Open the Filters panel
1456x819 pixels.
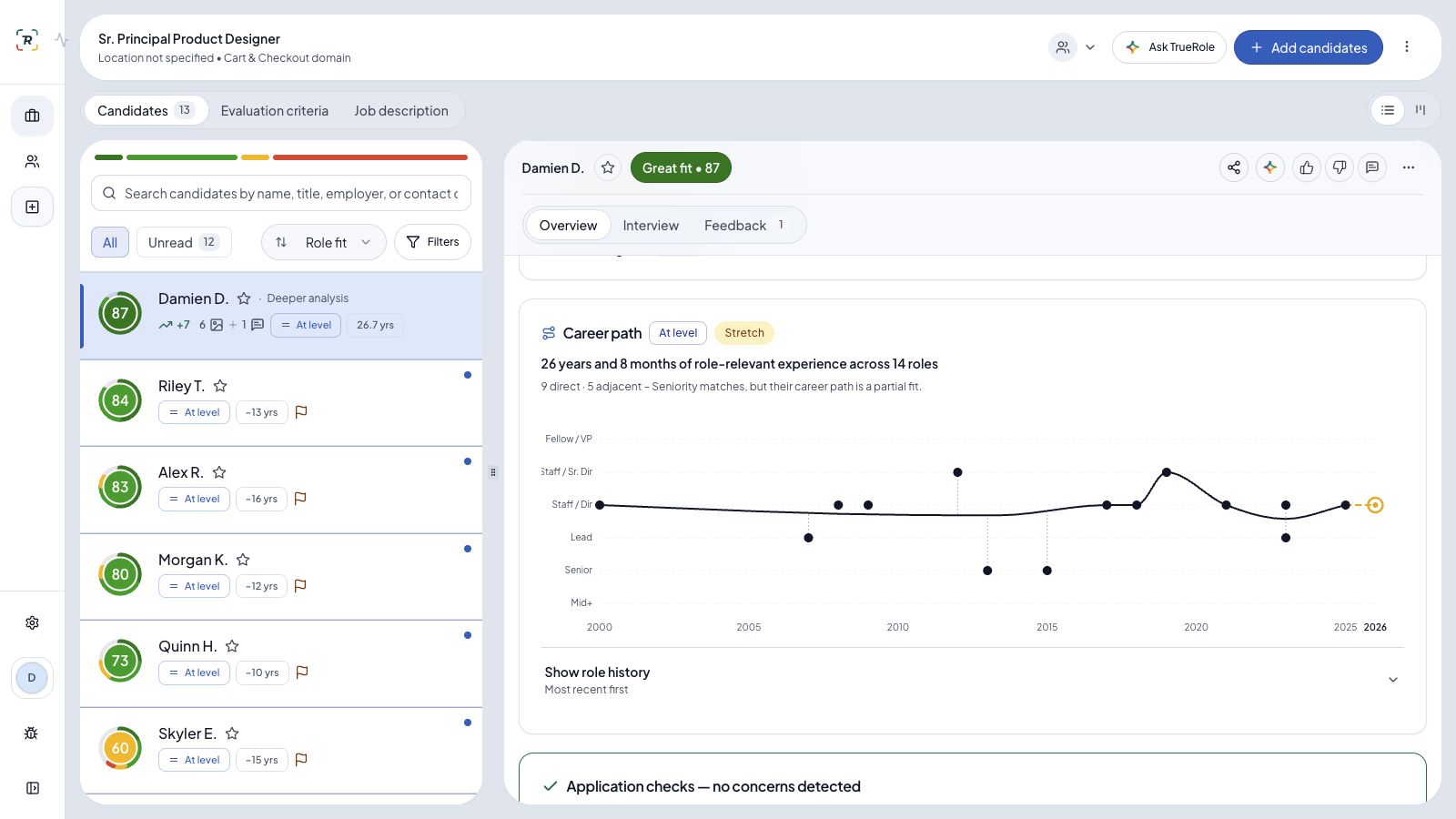click(432, 242)
